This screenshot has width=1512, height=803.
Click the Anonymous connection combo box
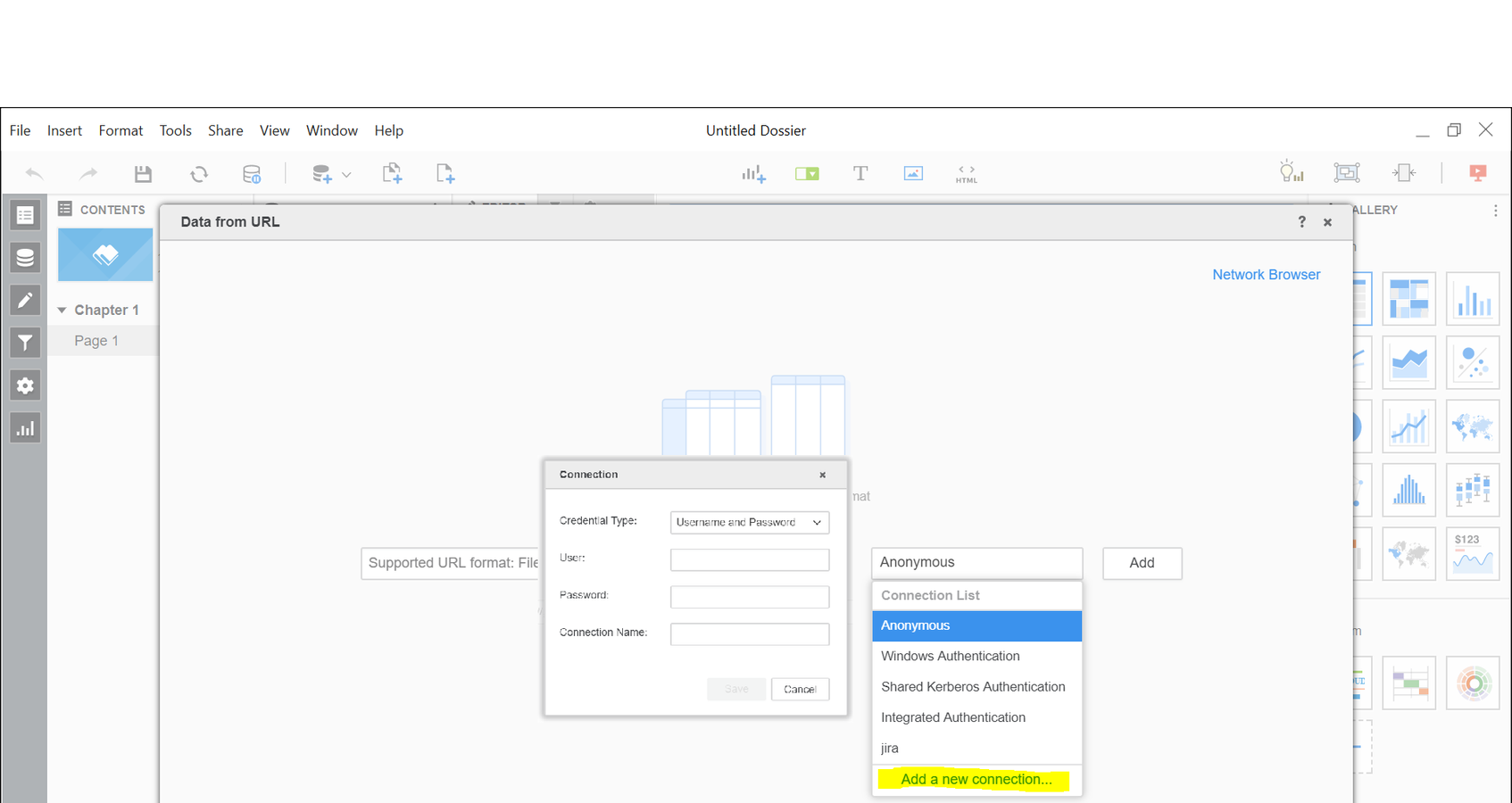977,563
